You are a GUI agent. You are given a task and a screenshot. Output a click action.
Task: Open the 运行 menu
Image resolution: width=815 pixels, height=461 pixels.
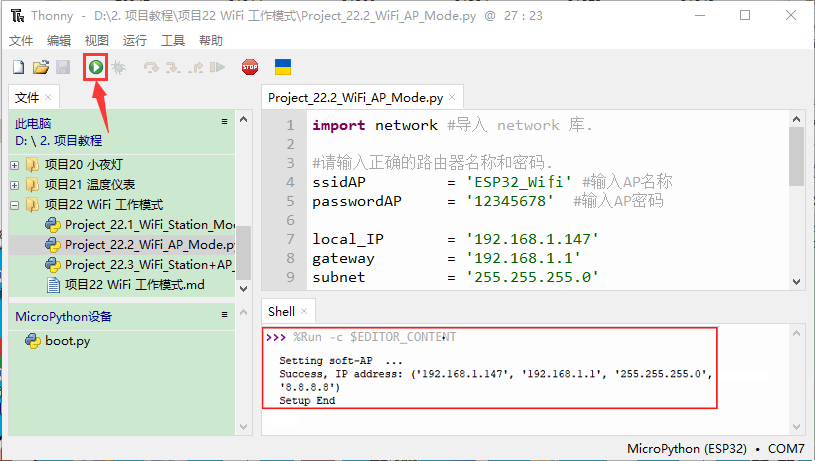(135, 40)
